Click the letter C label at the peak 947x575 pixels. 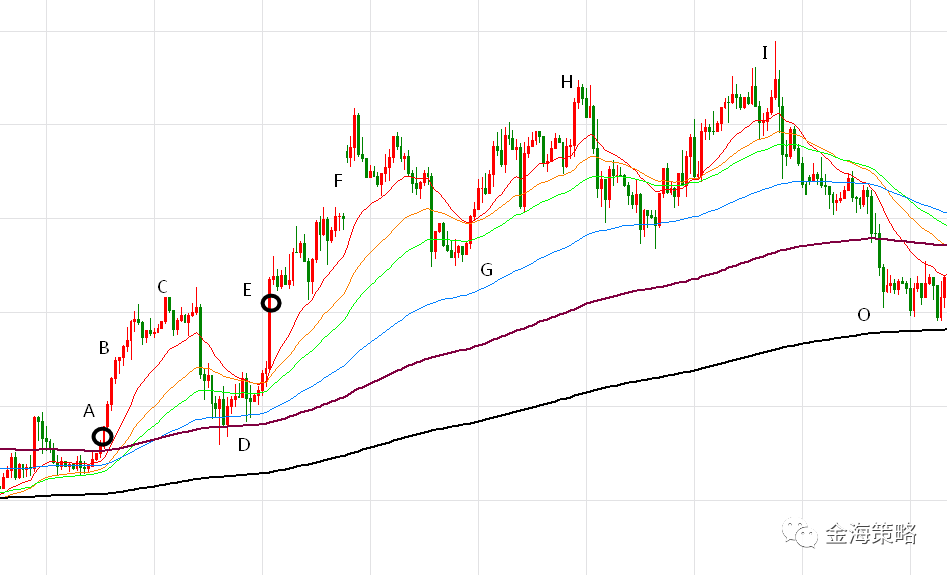pos(162,287)
